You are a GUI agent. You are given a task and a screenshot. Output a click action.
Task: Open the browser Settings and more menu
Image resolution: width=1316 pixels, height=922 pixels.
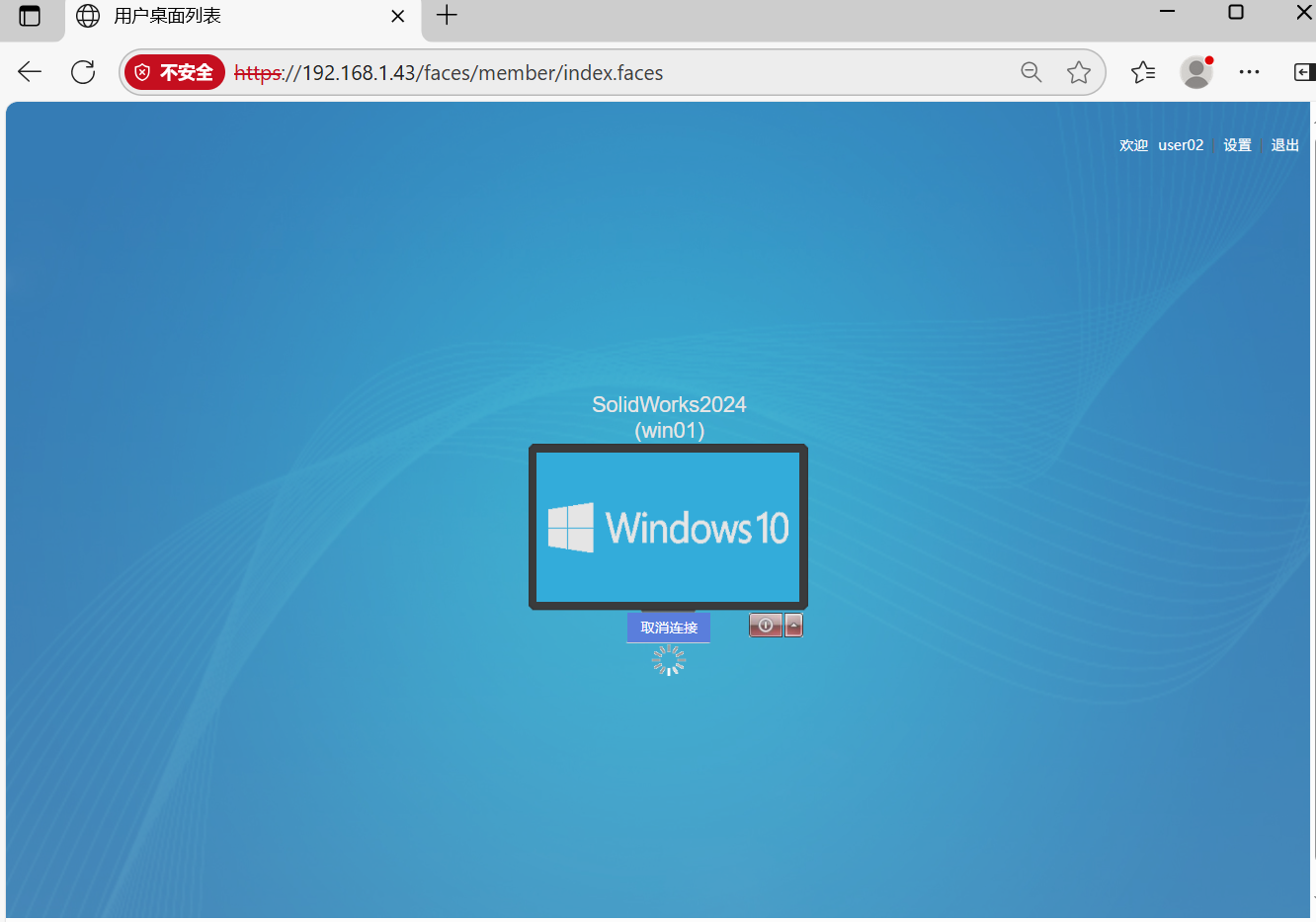pyautogui.click(x=1249, y=72)
